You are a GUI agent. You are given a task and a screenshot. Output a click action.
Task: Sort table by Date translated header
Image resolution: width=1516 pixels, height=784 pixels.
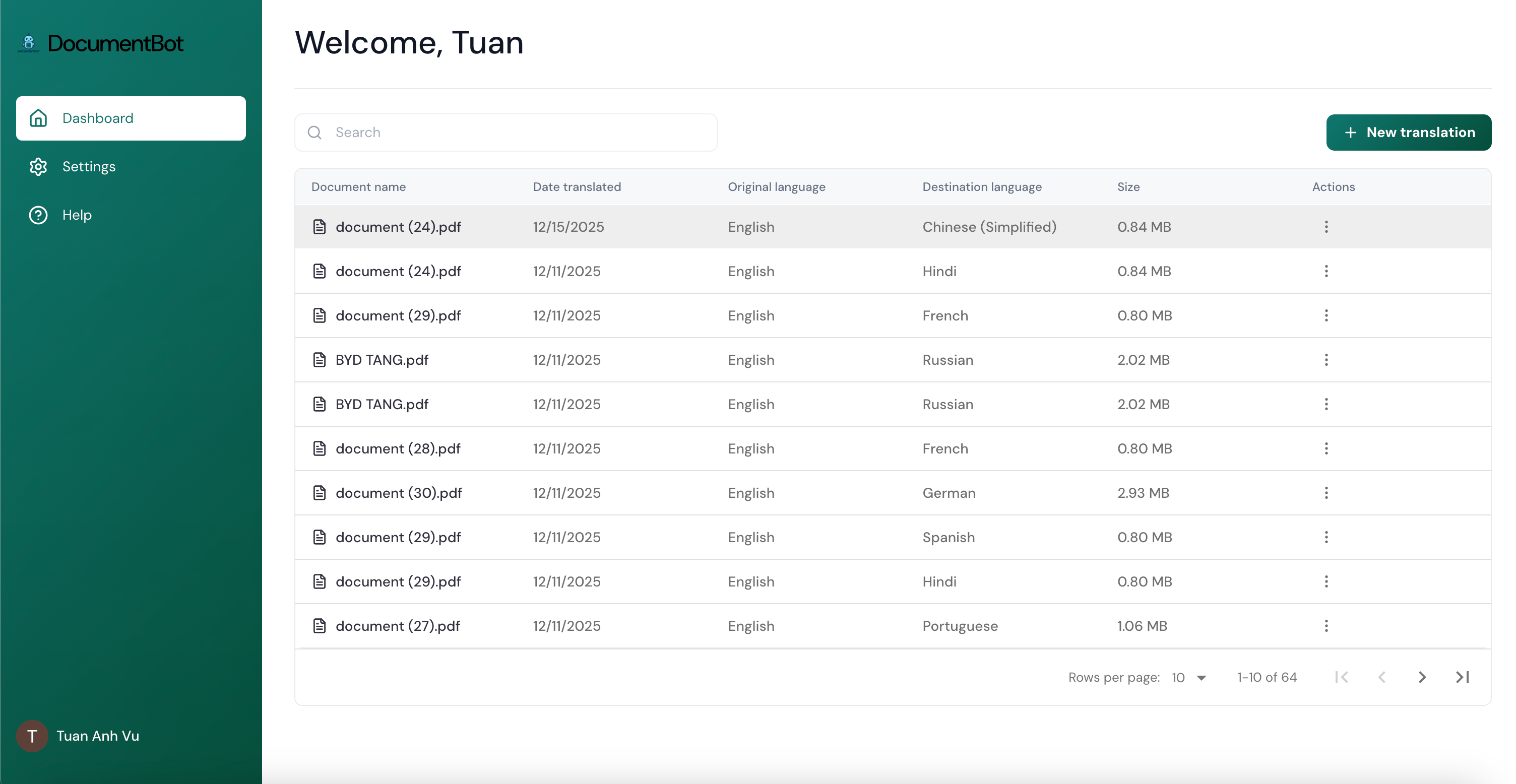point(577,187)
